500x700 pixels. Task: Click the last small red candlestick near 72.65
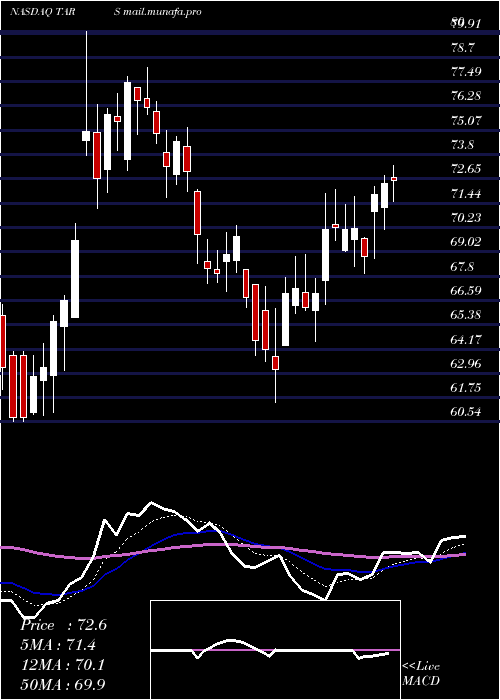click(x=394, y=179)
